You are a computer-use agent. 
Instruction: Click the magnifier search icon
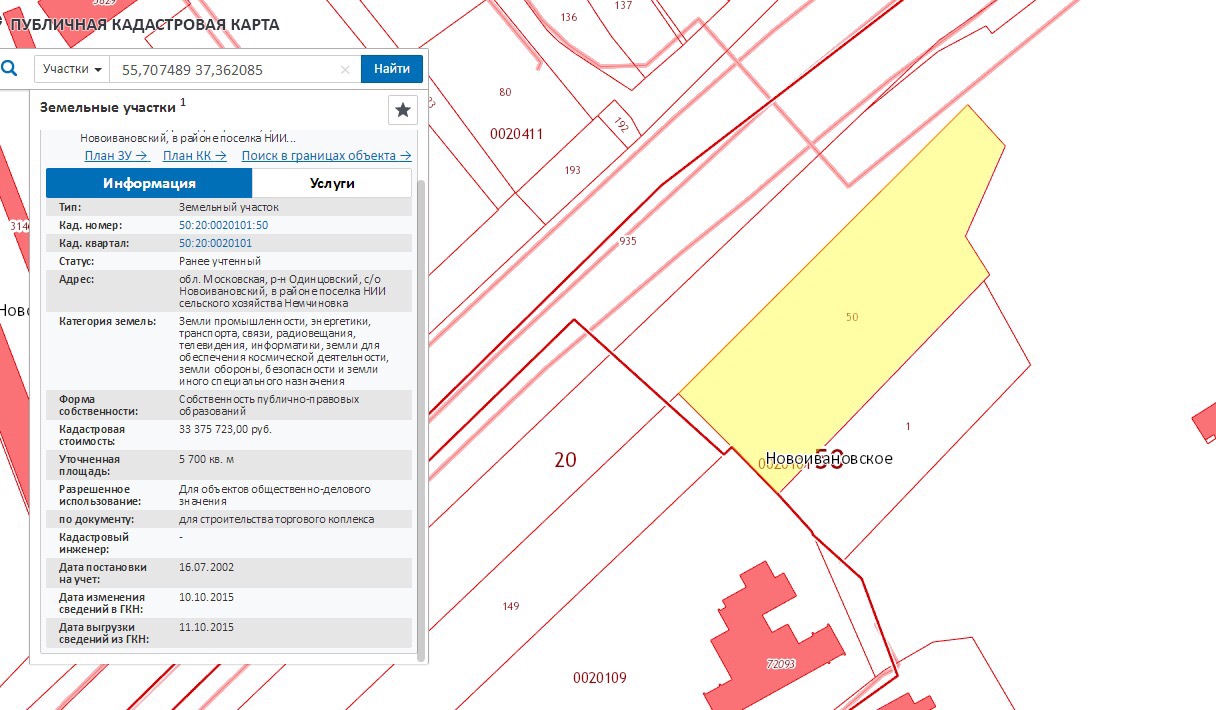click(10, 69)
